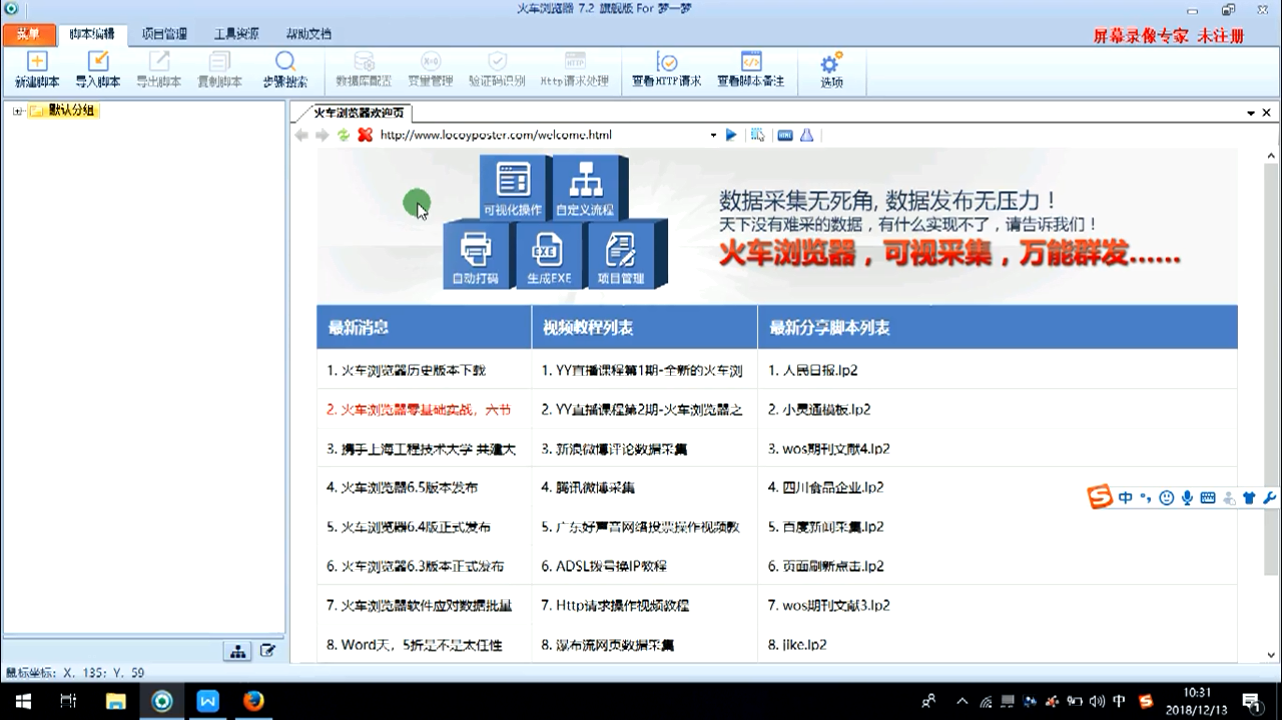Switch to 工具资源 ribbon tab

pos(236,34)
